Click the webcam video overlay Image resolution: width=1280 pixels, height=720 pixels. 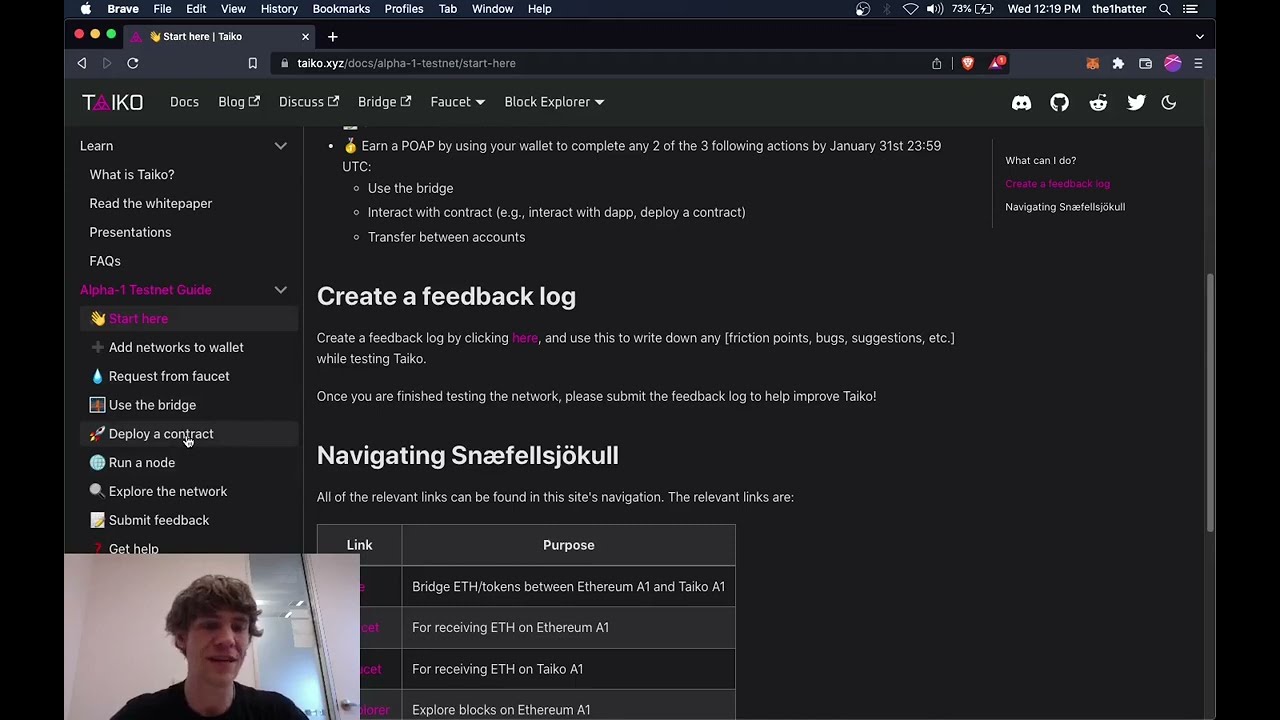[x=212, y=636]
